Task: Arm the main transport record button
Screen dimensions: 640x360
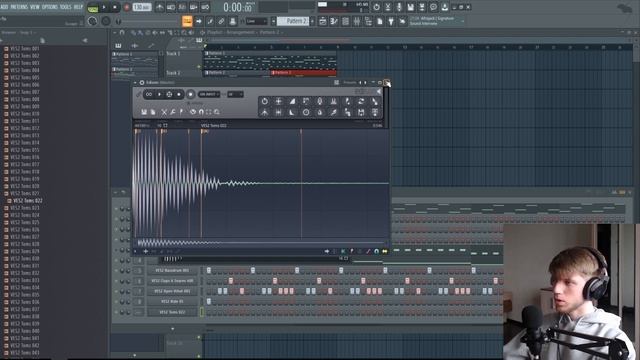Action: click(x=127, y=7)
